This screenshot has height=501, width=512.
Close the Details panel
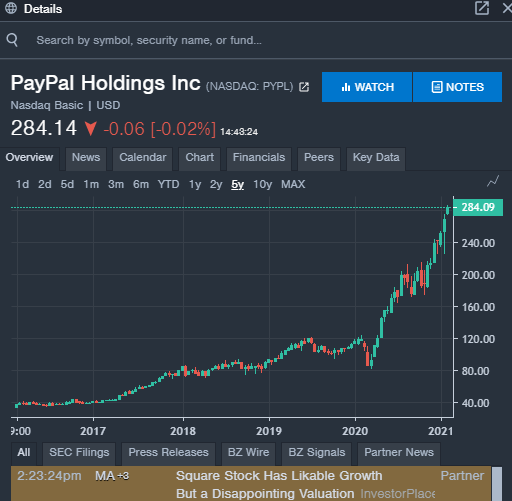[507, 8]
